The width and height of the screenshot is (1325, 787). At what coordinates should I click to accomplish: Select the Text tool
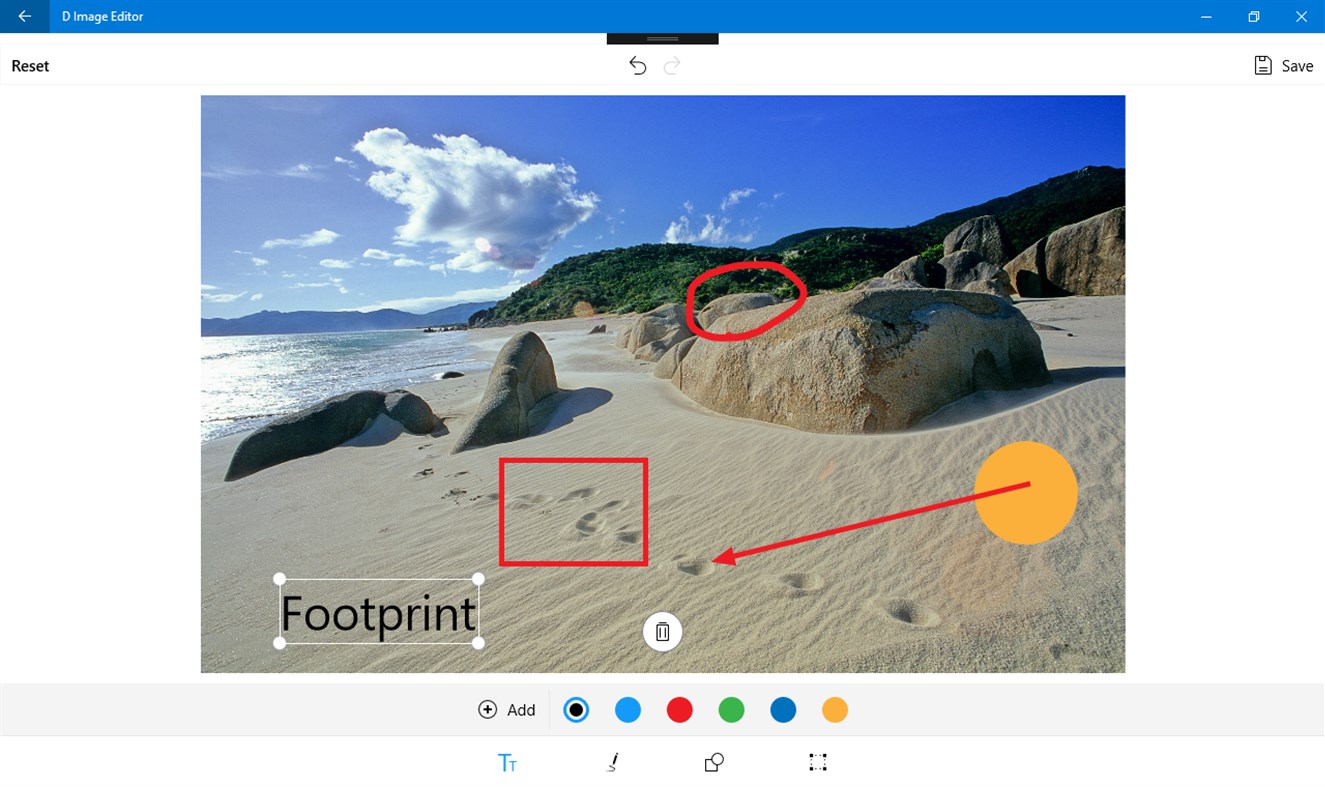(508, 762)
